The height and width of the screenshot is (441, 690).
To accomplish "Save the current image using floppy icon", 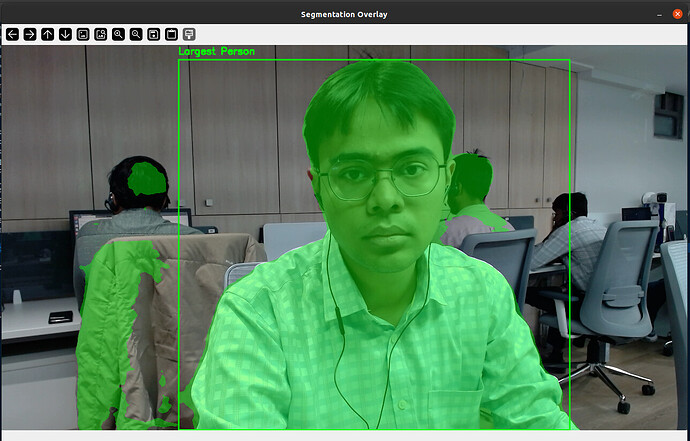I will [x=153, y=34].
